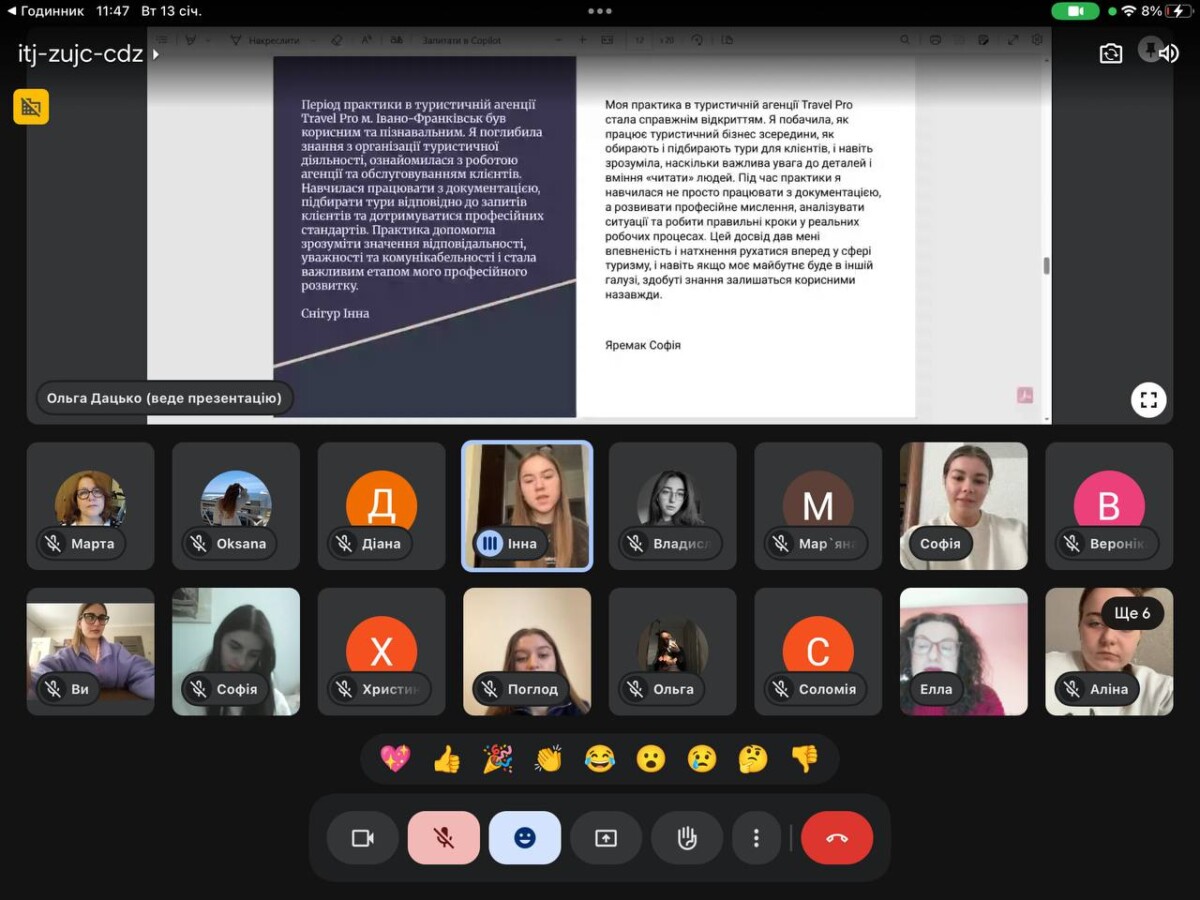Expand meeting details next to itj-zujc-cdz
This screenshot has height=900, width=1200.
156,54
